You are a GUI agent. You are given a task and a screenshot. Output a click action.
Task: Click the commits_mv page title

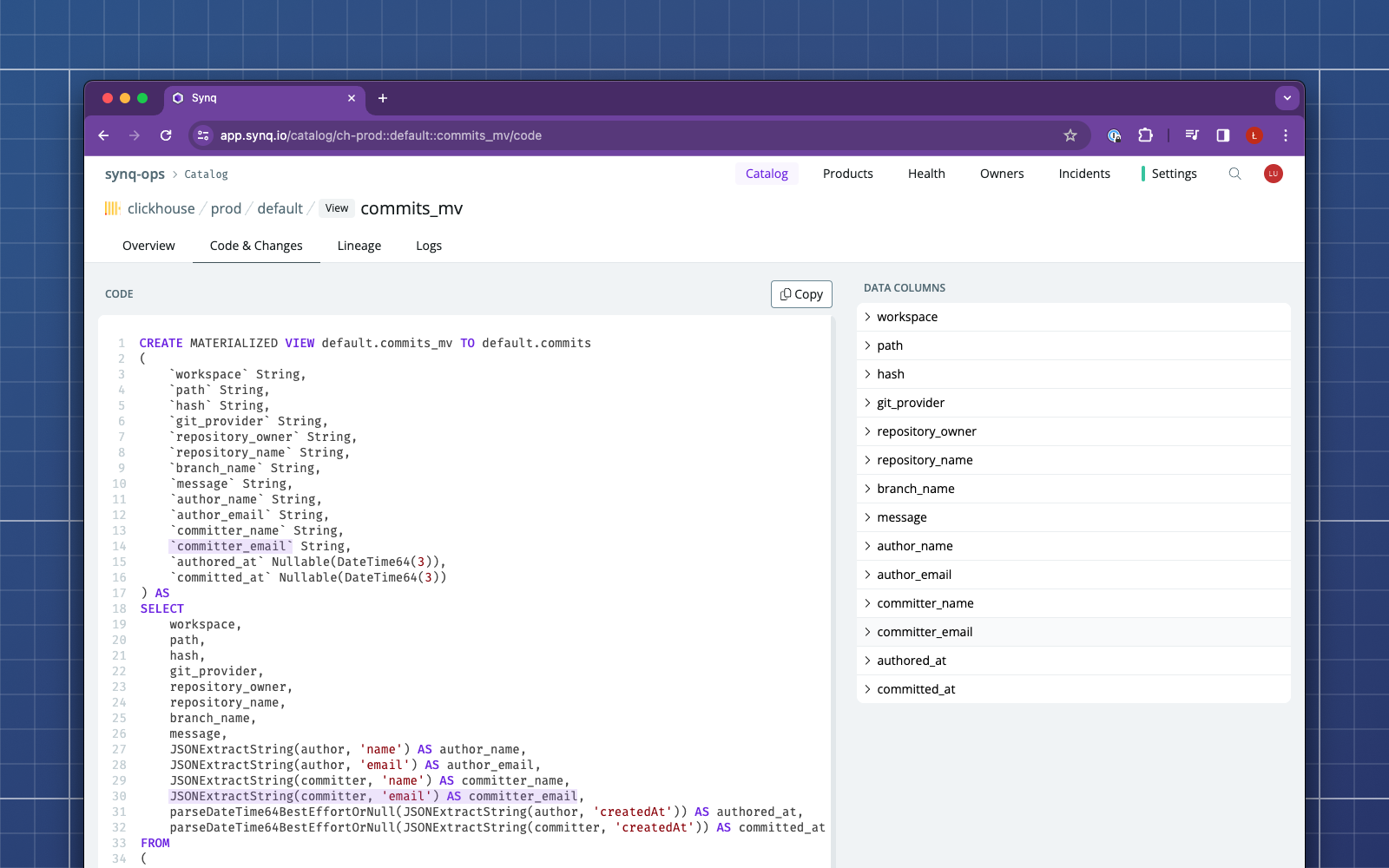pyautogui.click(x=411, y=208)
